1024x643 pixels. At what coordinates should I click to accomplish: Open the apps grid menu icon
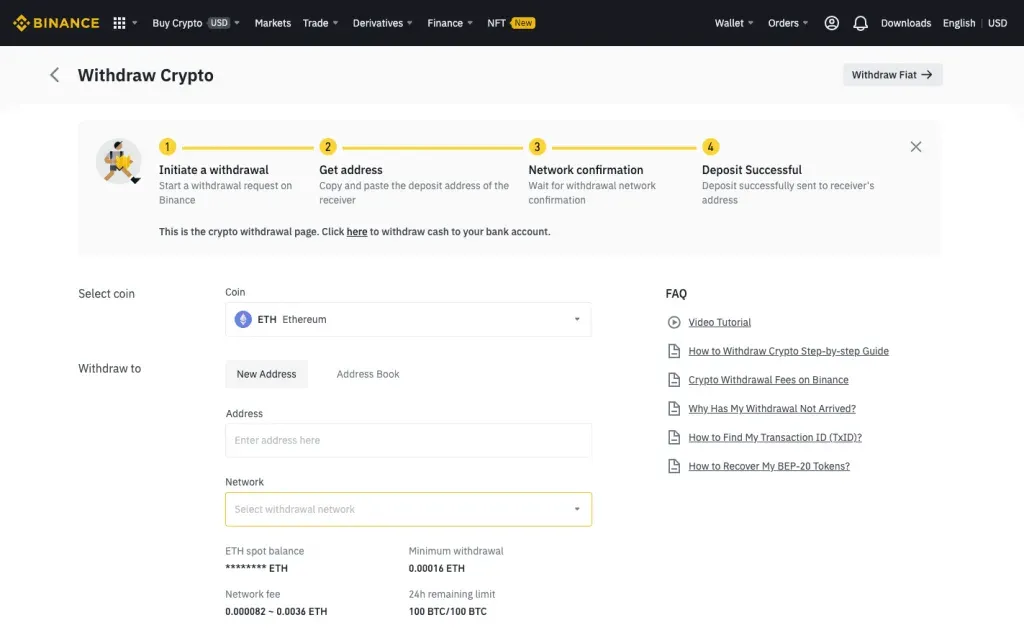click(x=119, y=23)
